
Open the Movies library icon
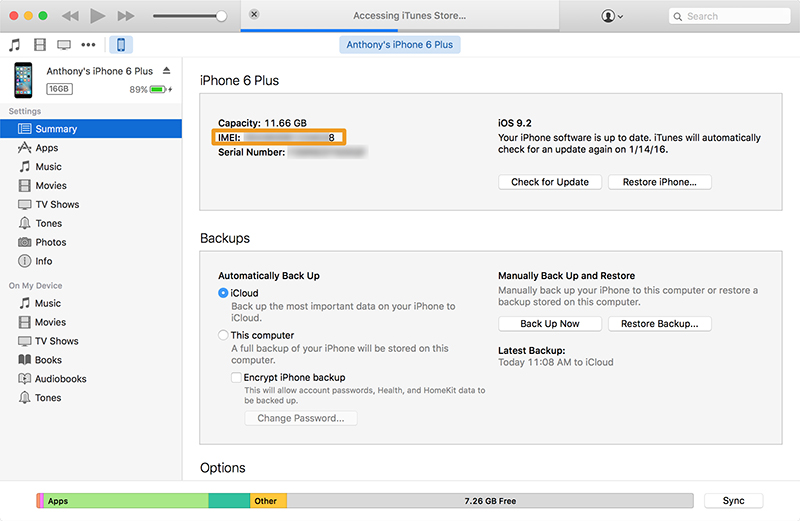[40, 45]
